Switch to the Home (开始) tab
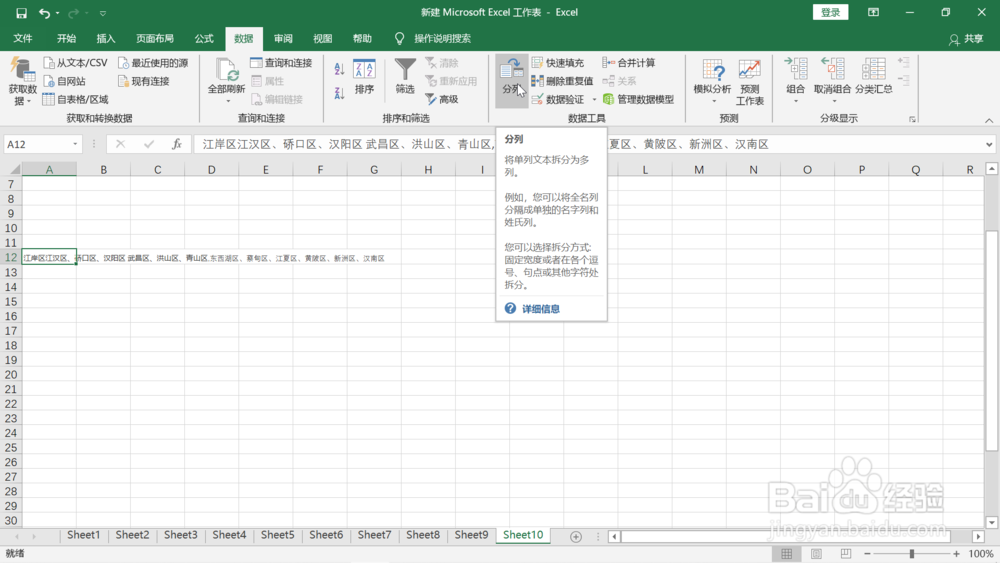The height and width of the screenshot is (563, 1000). [66, 38]
